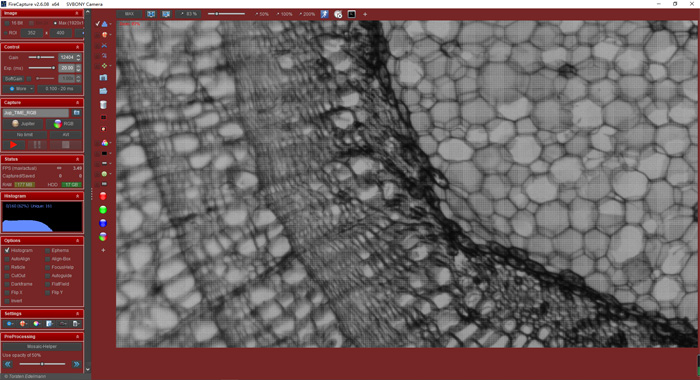
Task: Click the white cylinder icon in sidebar
Action: [103, 104]
